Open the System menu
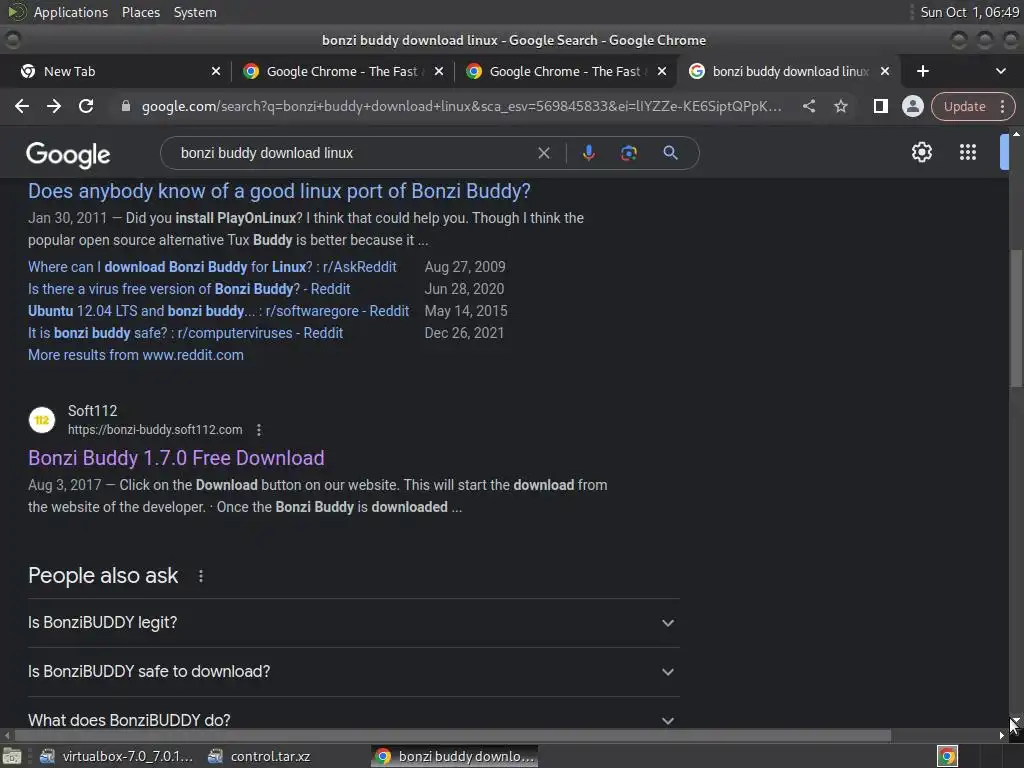The image size is (1024, 768). pos(195,12)
